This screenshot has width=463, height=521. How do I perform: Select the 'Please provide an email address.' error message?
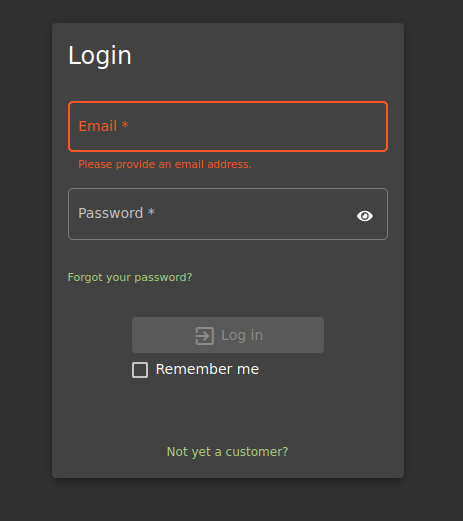tap(165, 164)
